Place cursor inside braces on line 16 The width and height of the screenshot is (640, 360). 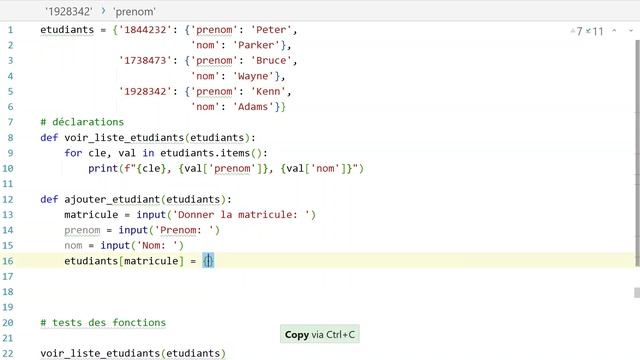coord(208,260)
